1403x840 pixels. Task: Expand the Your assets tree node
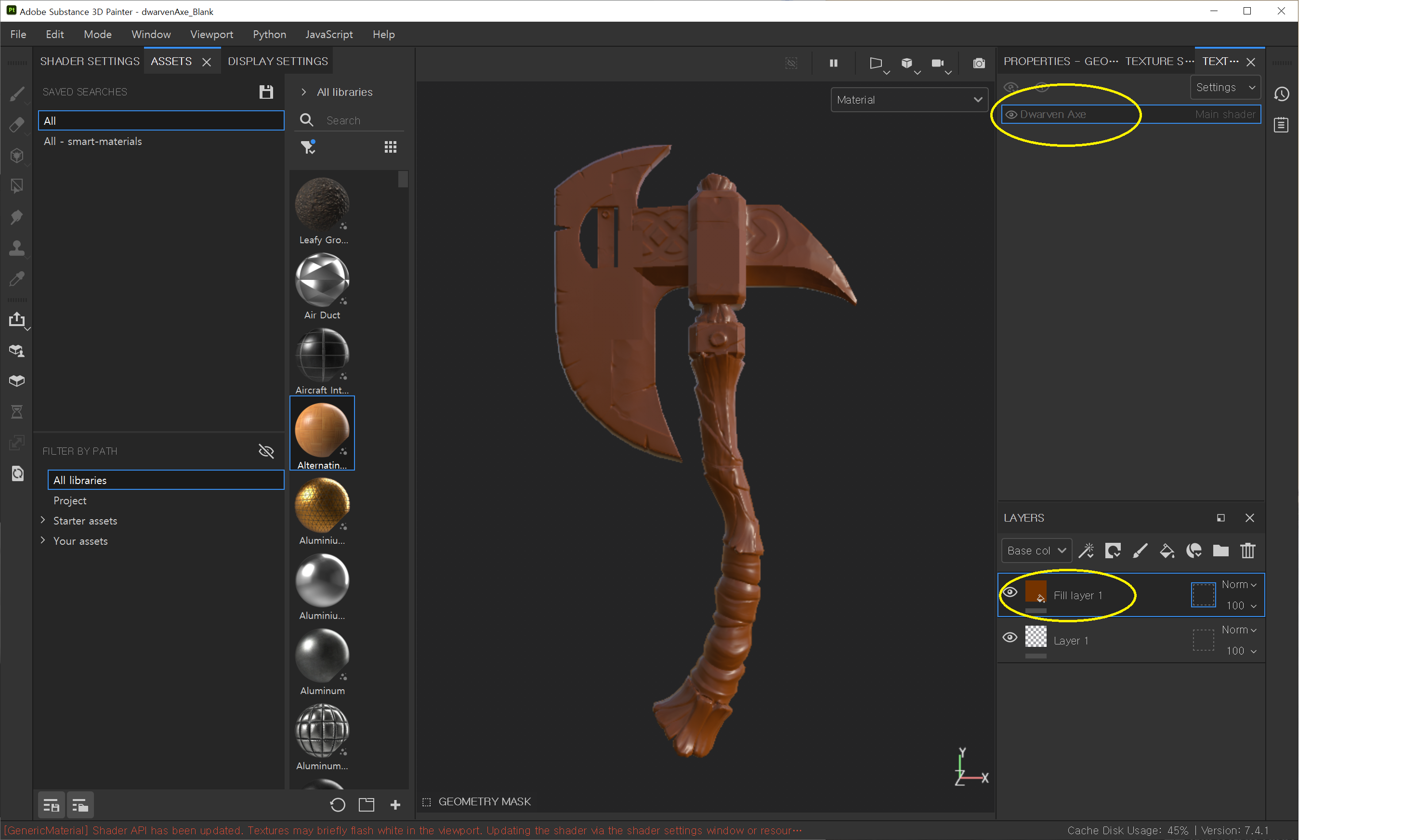click(x=43, y=540)
